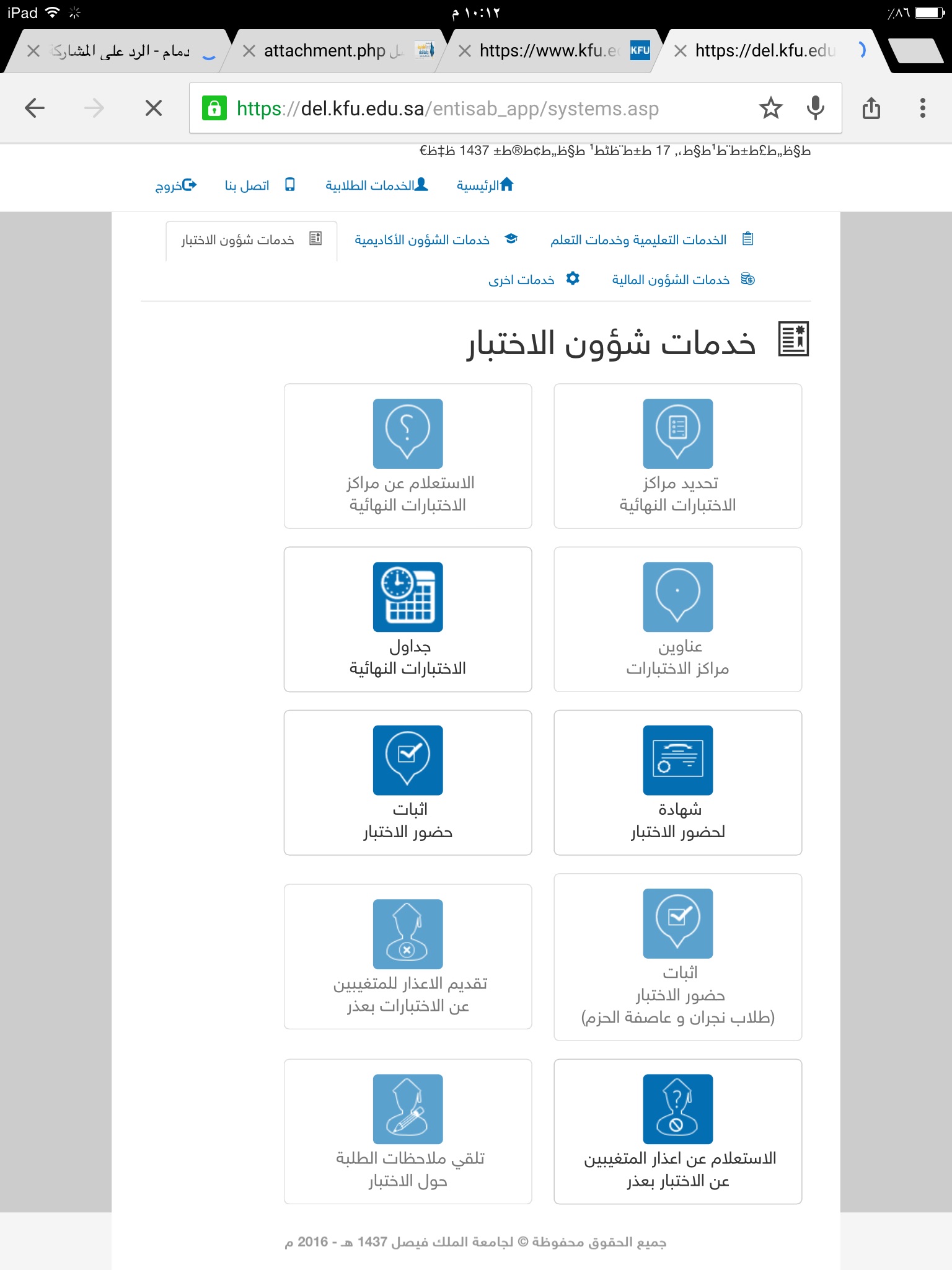The height and width of the screenshot is (1270, 952).
Task: Close the https://www.kfu.e tab
Action: coord(464,51)
